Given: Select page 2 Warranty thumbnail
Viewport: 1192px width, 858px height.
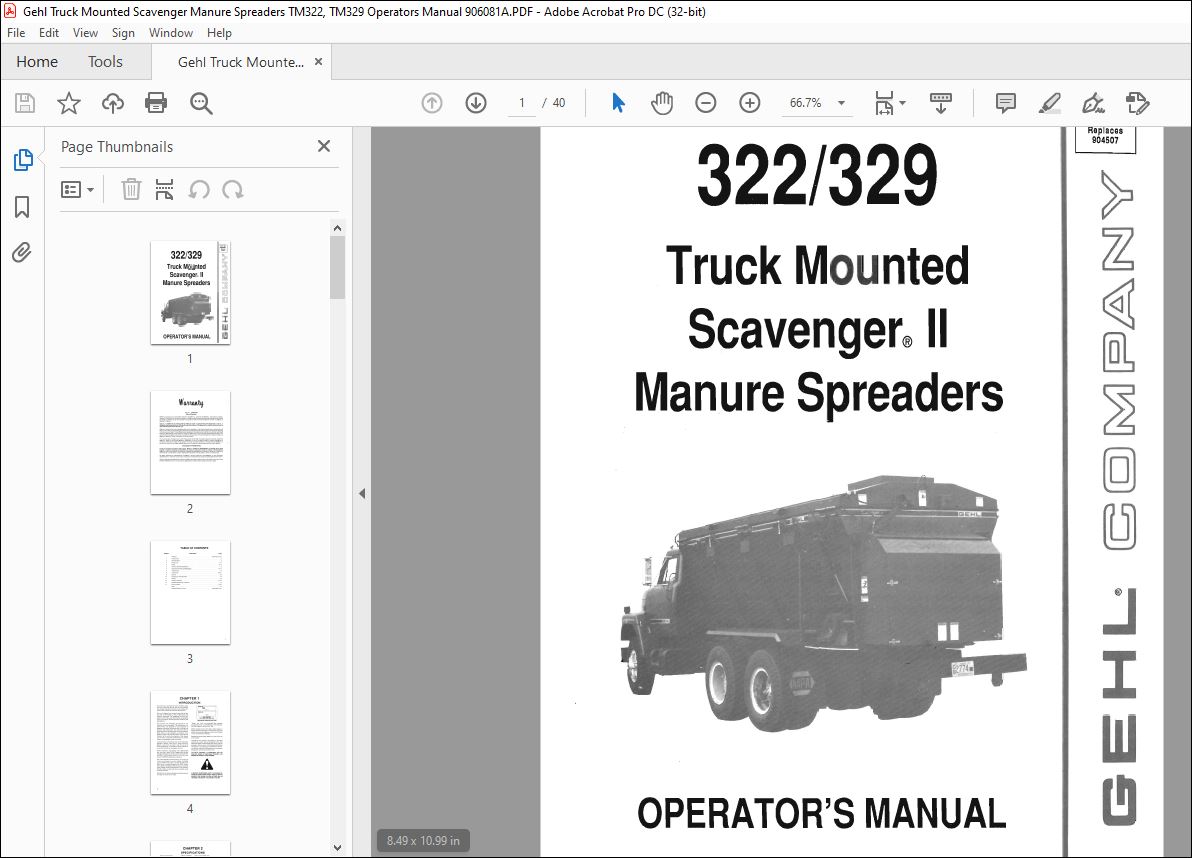Looking at the screenshot, I should (x=190, y=443).
